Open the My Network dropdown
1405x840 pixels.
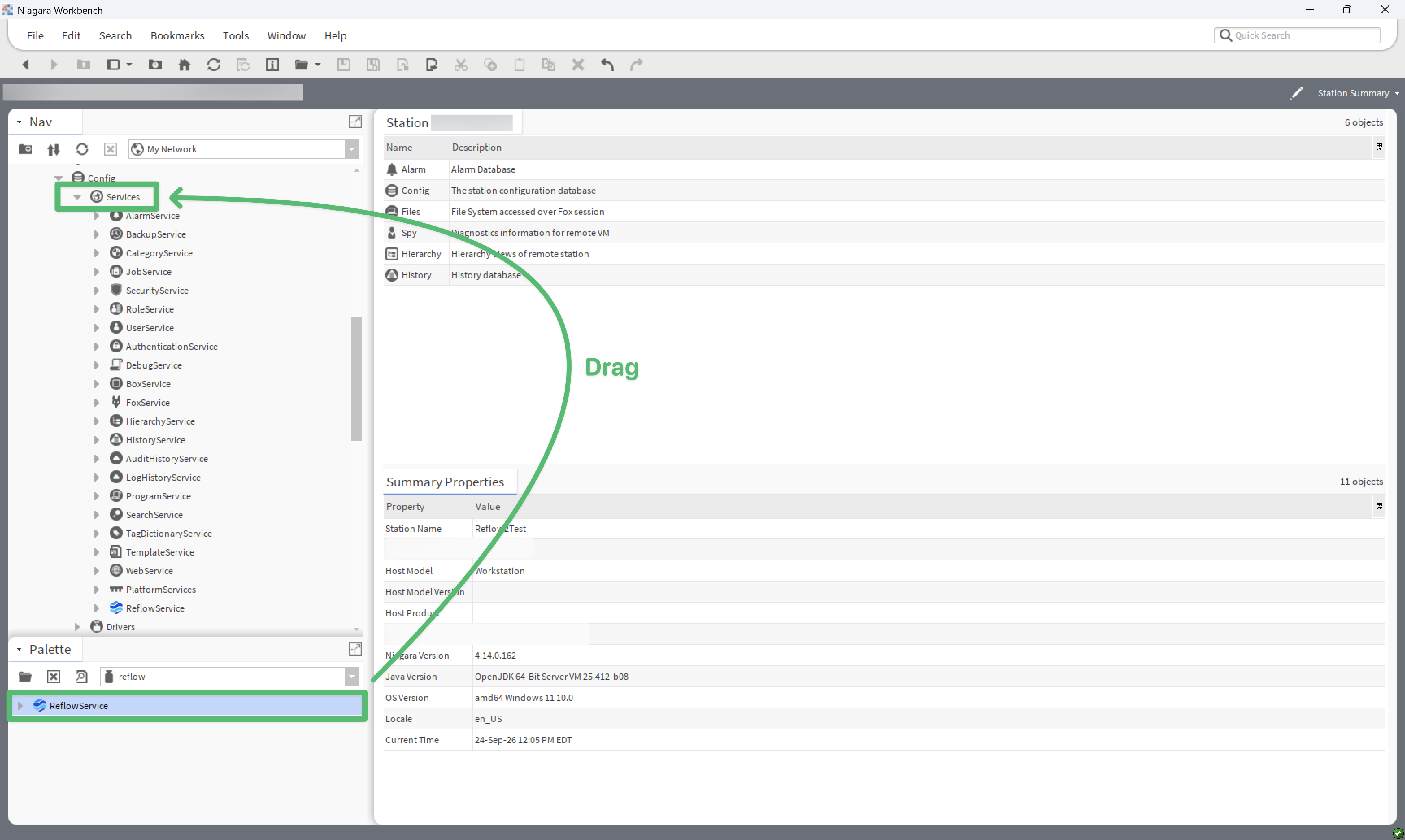pos(352,149)
